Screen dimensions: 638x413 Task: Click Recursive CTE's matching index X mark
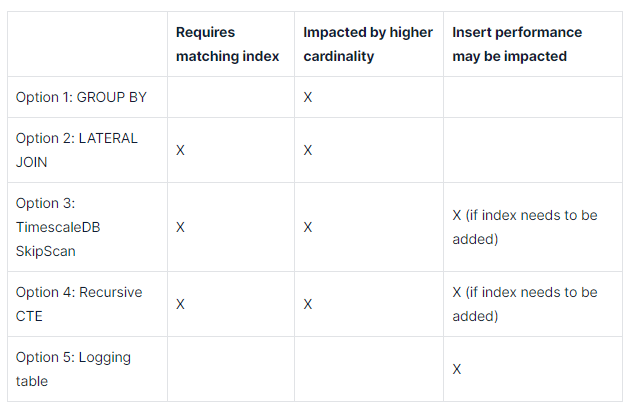(x=180, y=304)
